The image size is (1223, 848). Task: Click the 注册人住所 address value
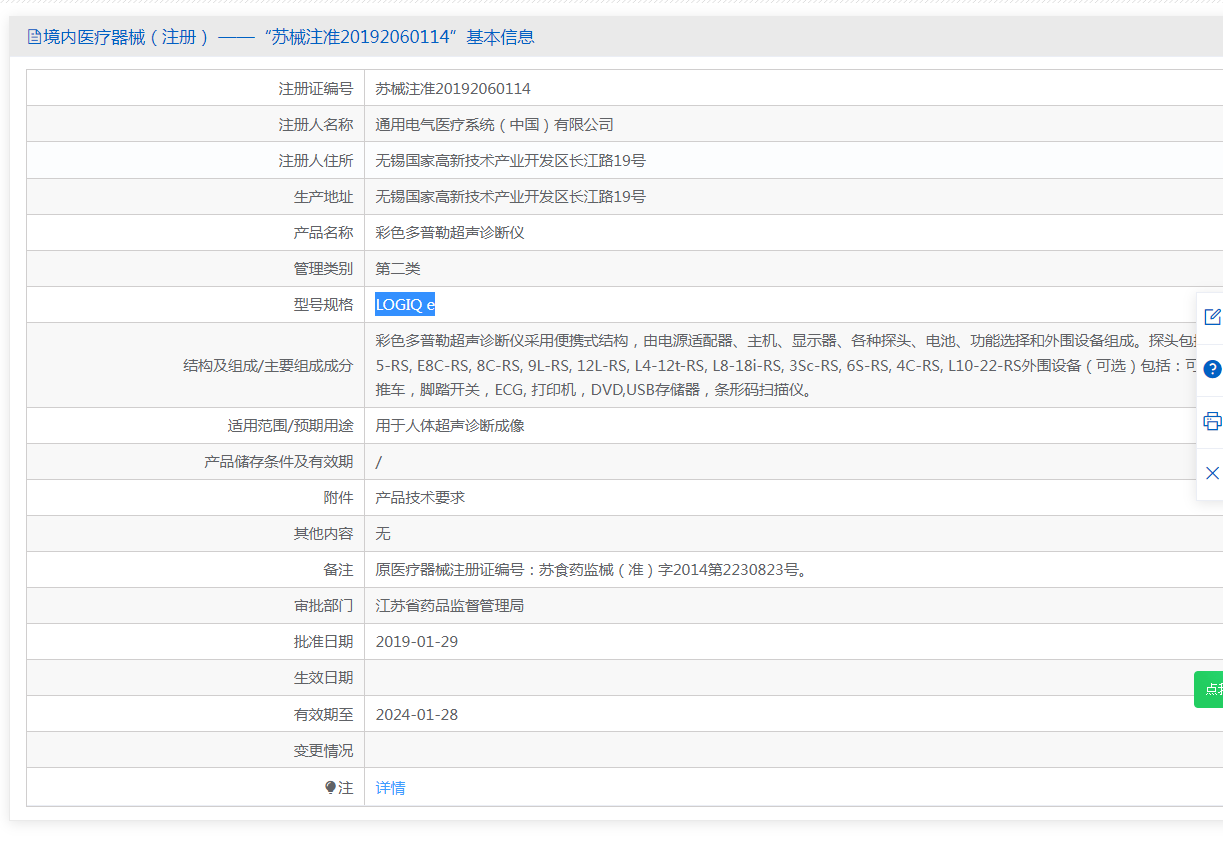tap(510, 160)
